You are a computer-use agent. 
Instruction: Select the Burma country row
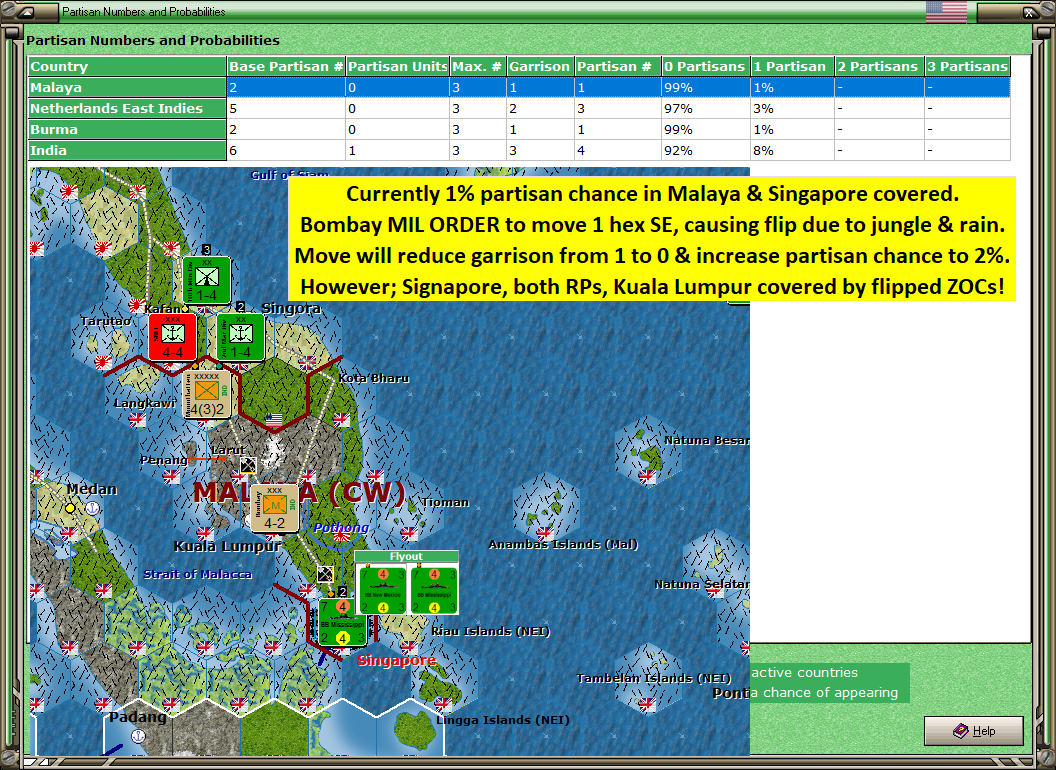(519, 129)
